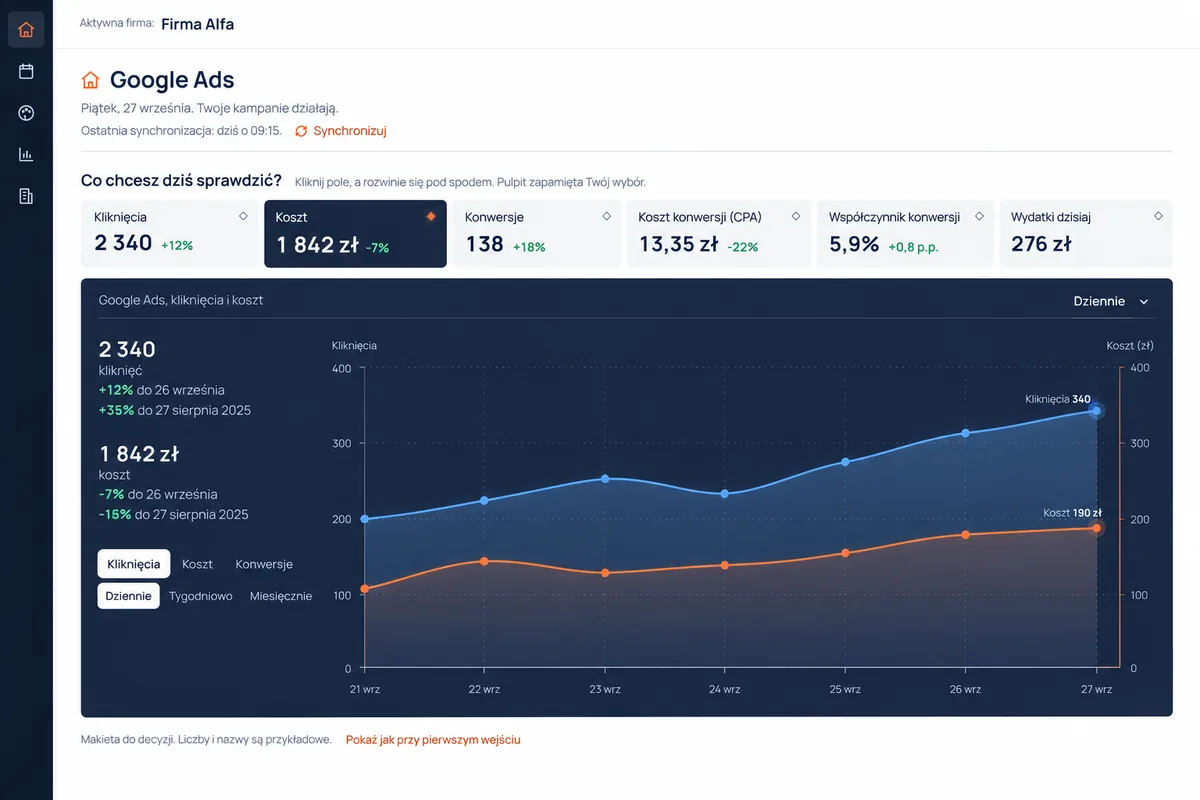Open the building document sidebar icon
This screenshot has height=800, width=1200.
point(26,196)
